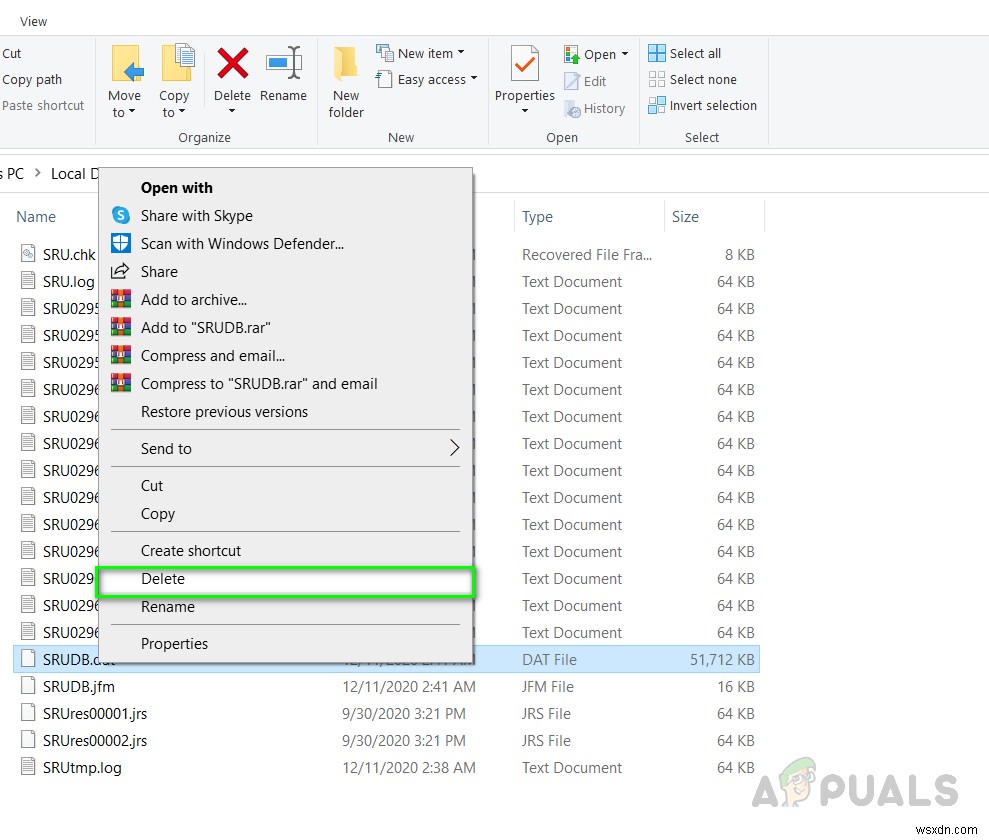Open the Easy access dropdown arrow
The image size is (989, 840).
tap(474, 78)
